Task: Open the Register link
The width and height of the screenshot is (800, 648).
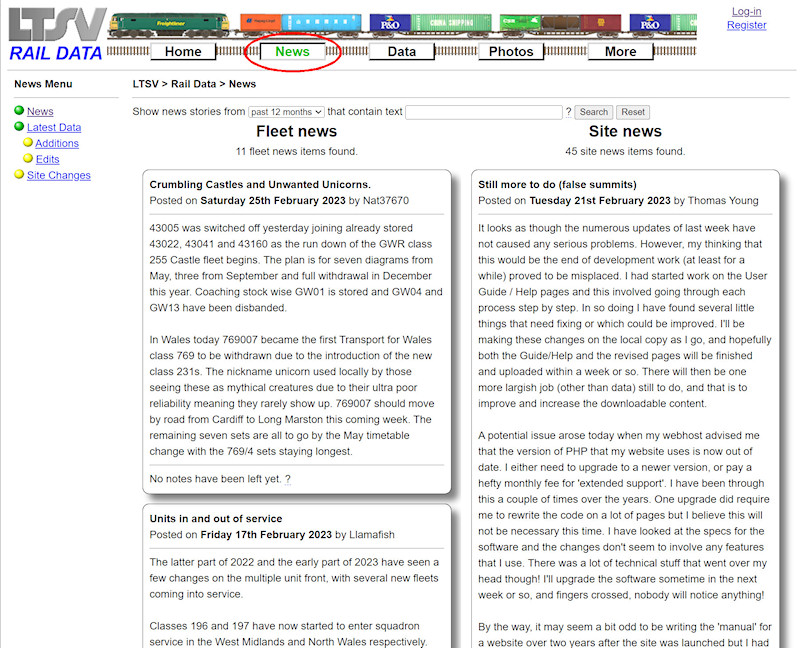Action: point(746,25)
